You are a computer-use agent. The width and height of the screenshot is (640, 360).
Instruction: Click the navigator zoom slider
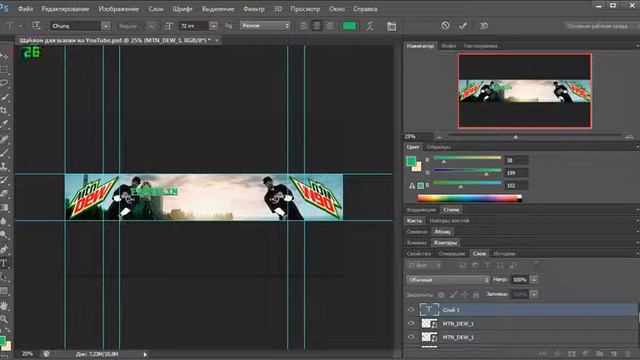click(x=516, y=137)
